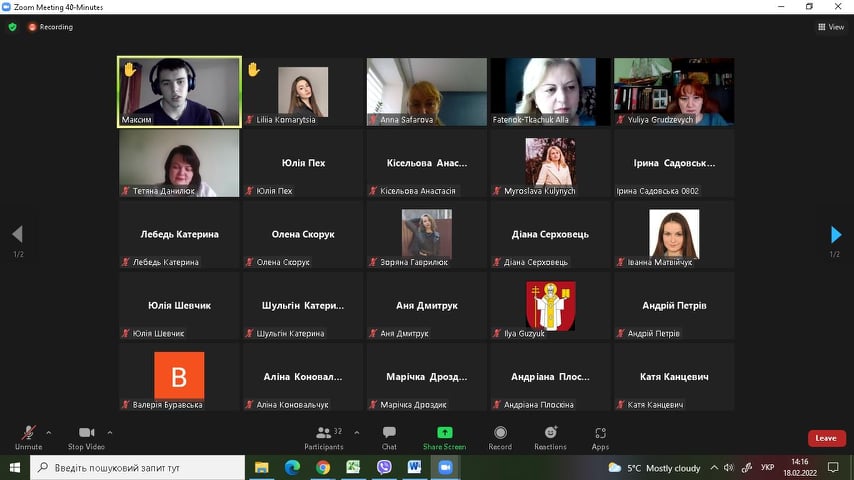The height and width of the screenshot is (480, 854).
Task: Start Share Screen
Action: [x=444, y=437]
